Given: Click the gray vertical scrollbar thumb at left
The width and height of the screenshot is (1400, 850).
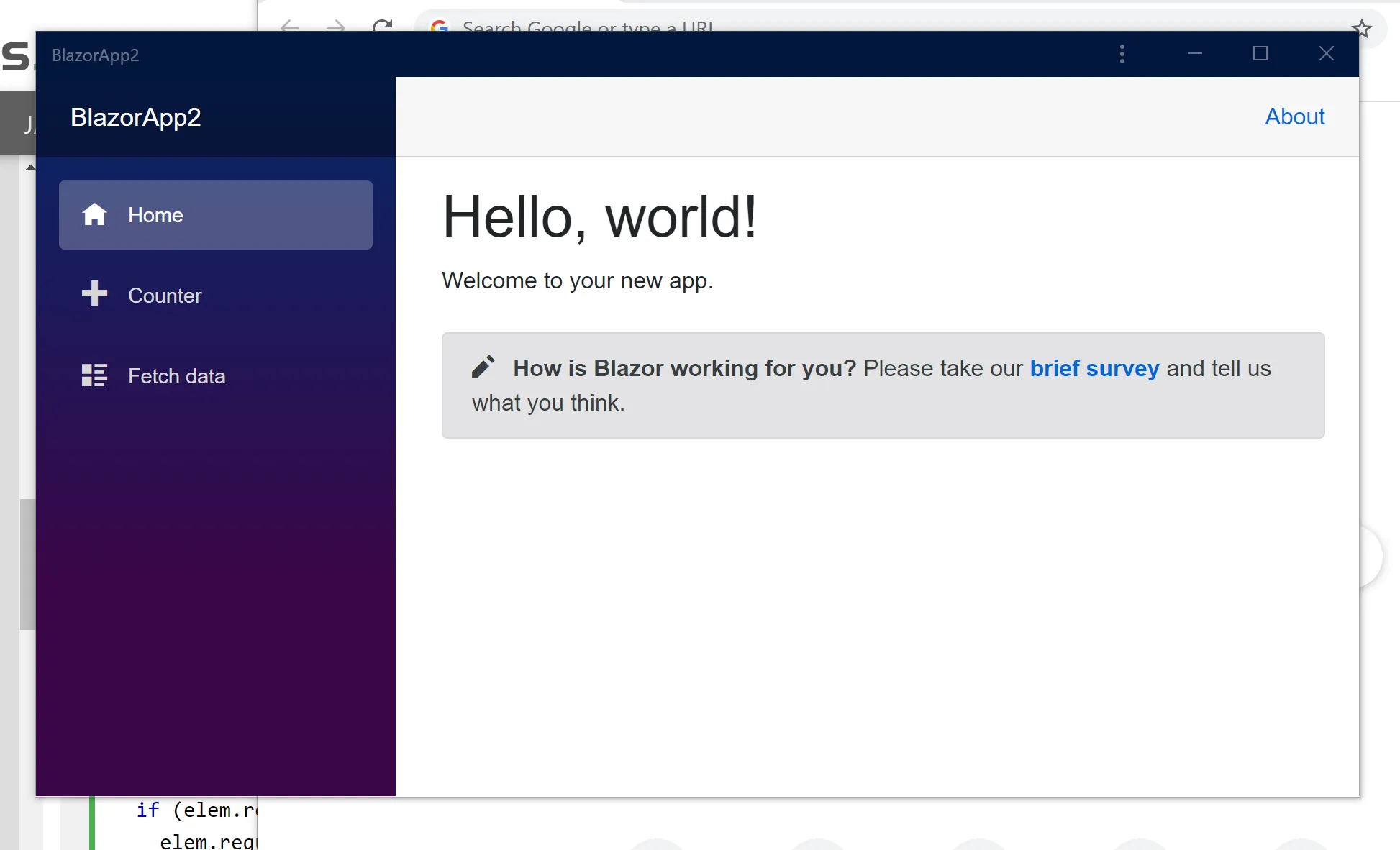Looking at the screenshot, I should coord(27,564).
